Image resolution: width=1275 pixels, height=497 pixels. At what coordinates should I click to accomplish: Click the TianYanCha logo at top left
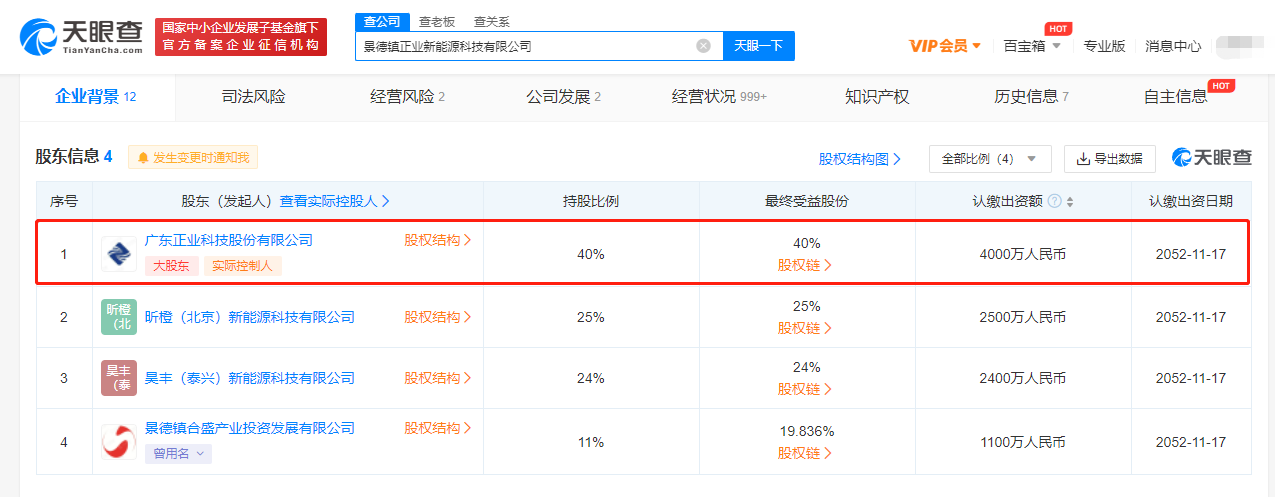(x=81, y=36)
